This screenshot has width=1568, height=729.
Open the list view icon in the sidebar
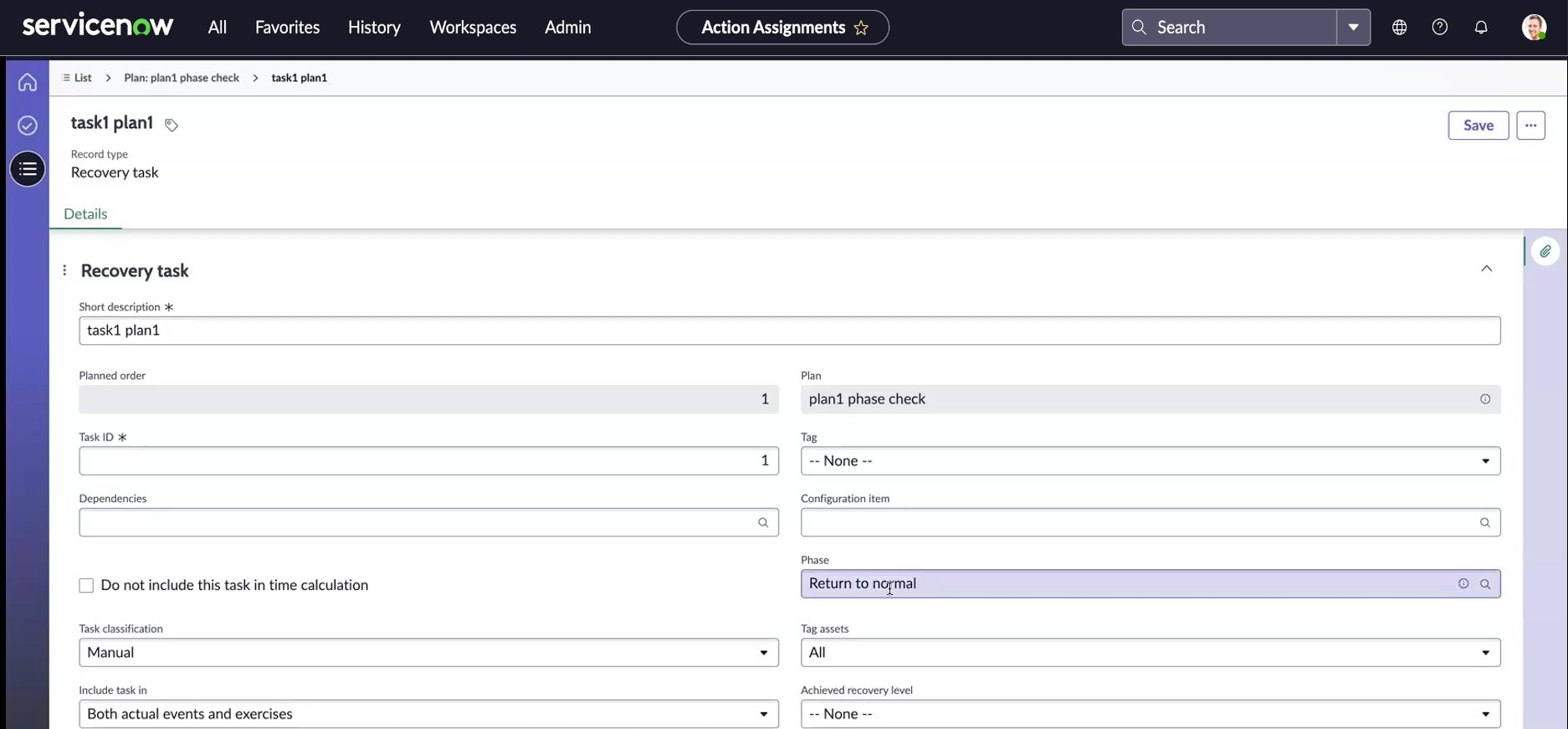click(x=28, y=169)
